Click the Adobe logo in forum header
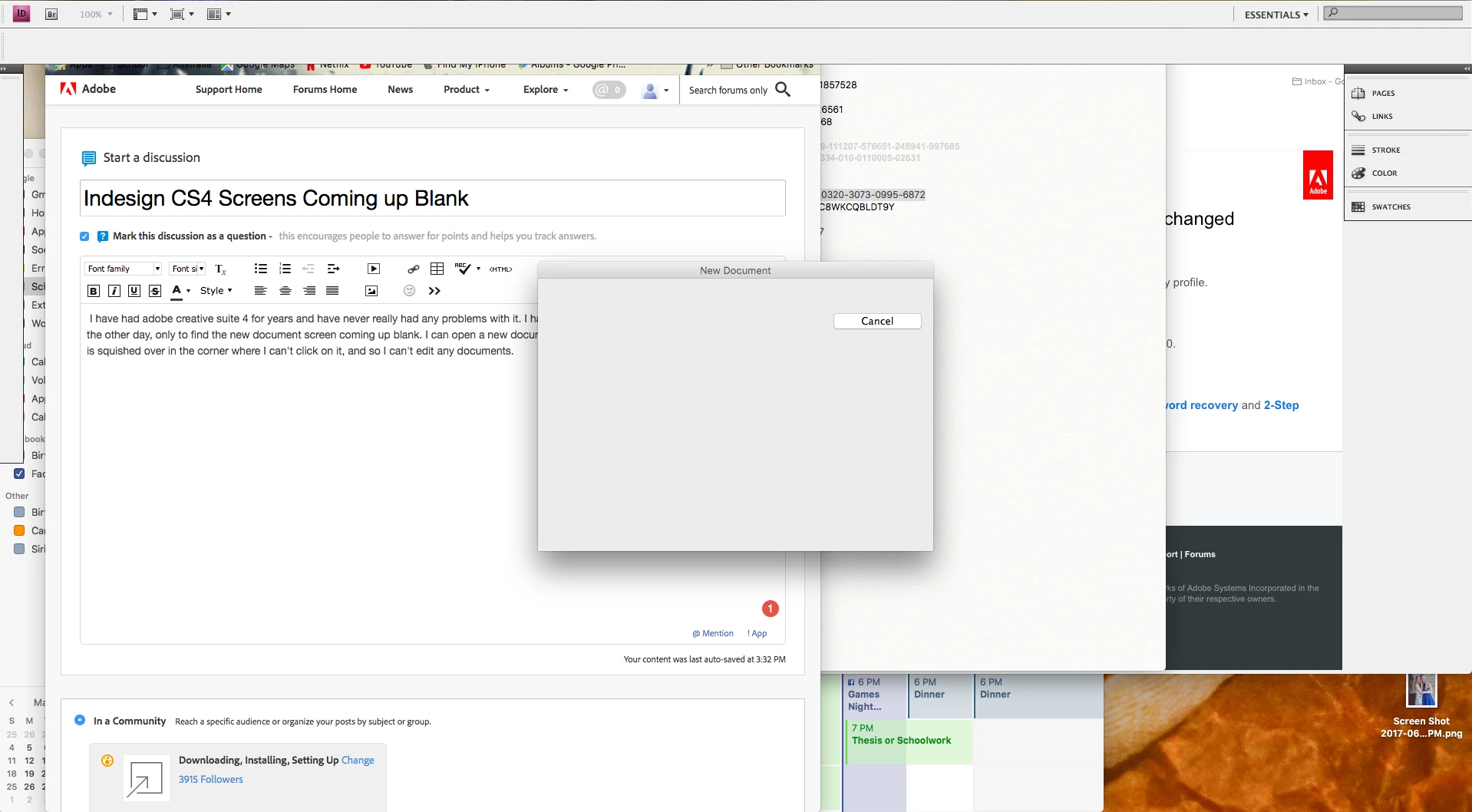This screenshot has height=812, width=1472. 88,88
